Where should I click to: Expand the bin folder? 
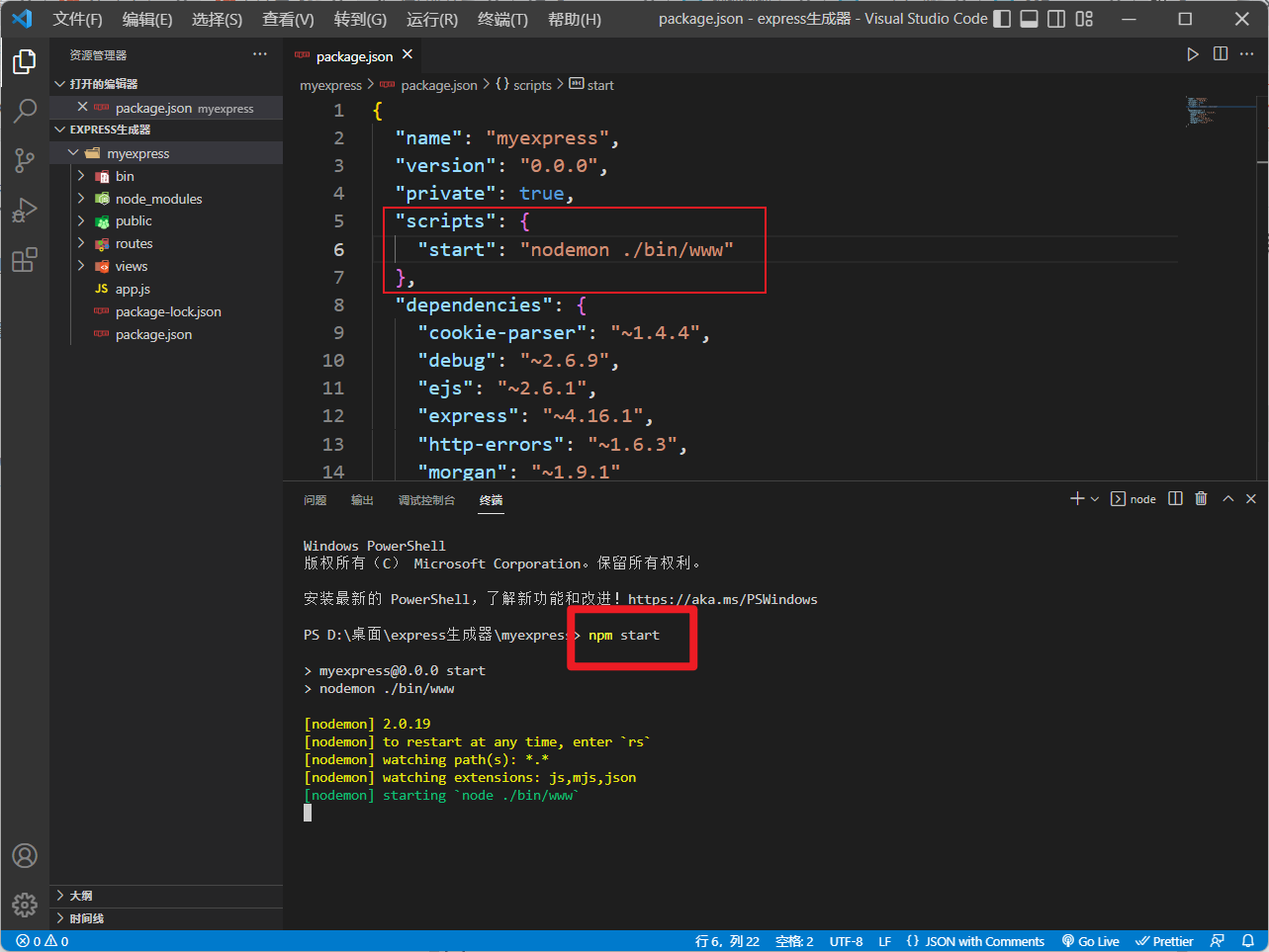tap(166, 176)
